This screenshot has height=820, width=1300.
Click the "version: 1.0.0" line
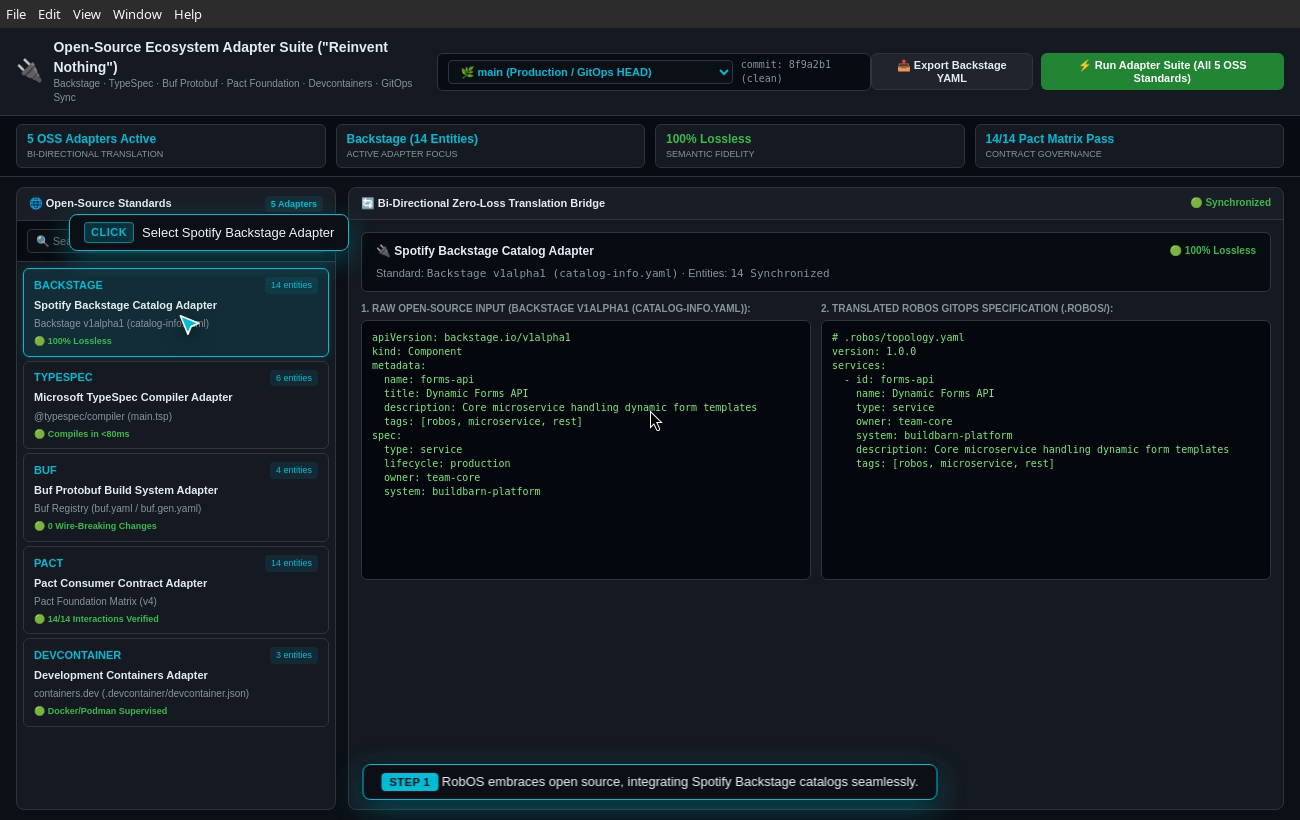tap(874, 351)
